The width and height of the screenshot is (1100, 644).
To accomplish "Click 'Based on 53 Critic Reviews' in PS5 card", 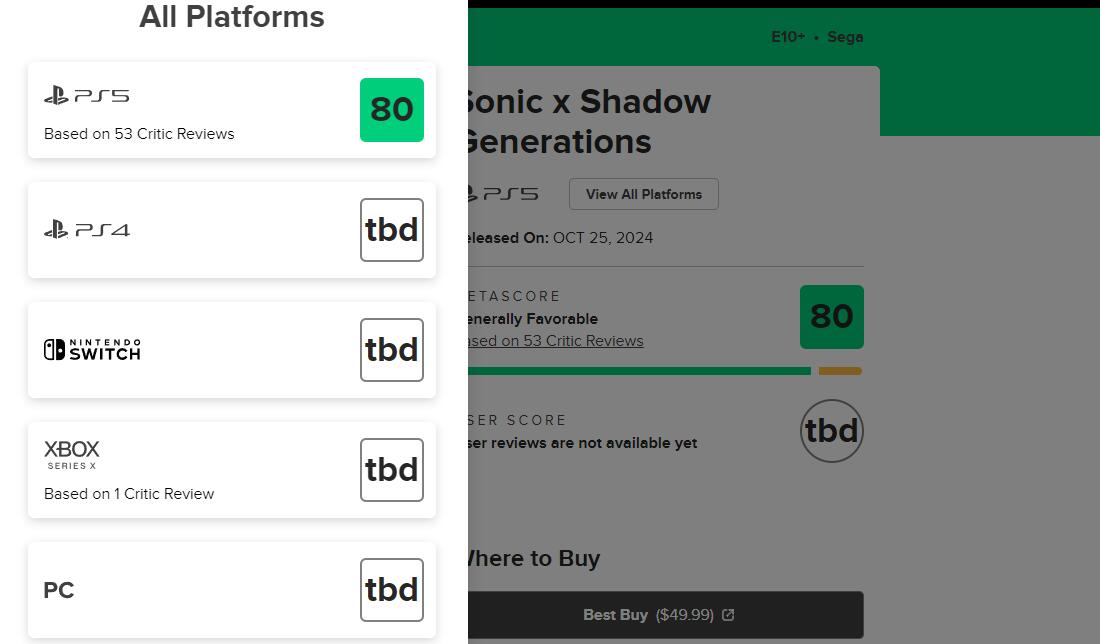I will tap(139, 134).
